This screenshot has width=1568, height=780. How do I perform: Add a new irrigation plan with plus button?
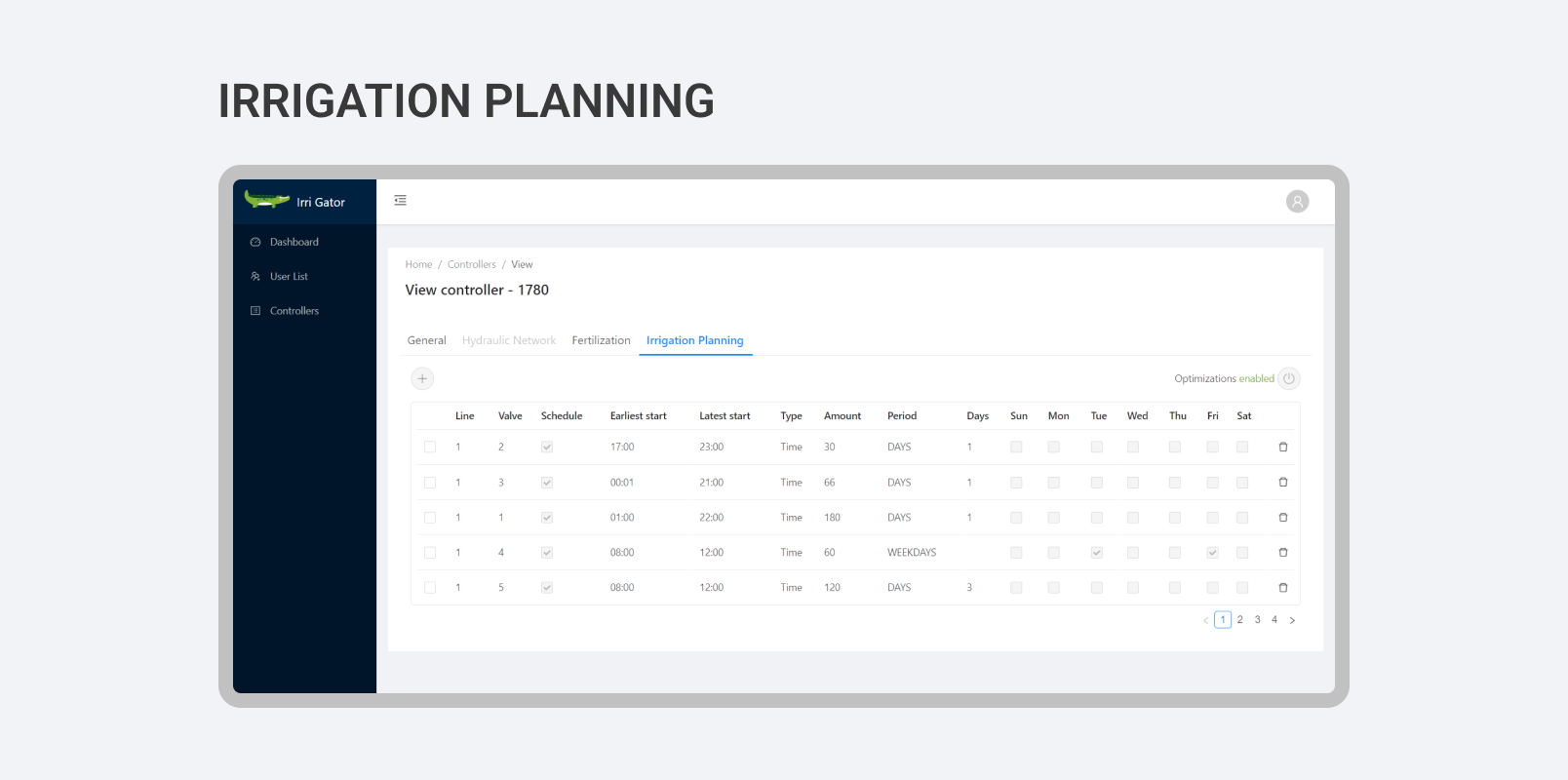pyautogui.click(x=422, y=378)
